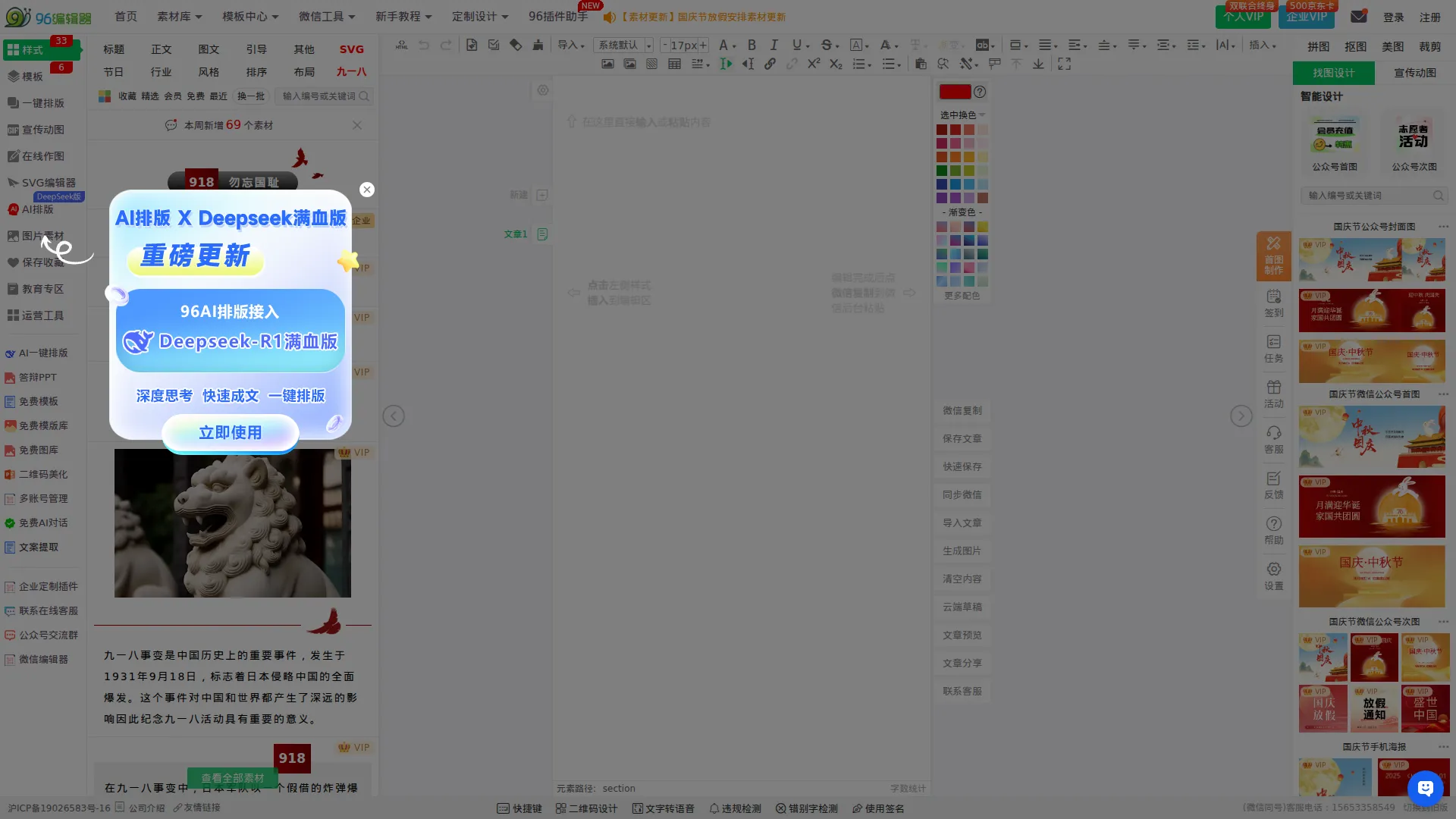This screenshot has height=819, width=1456.
Task: Switch to 宣传动图 tab
Action: pos(1415,73)
